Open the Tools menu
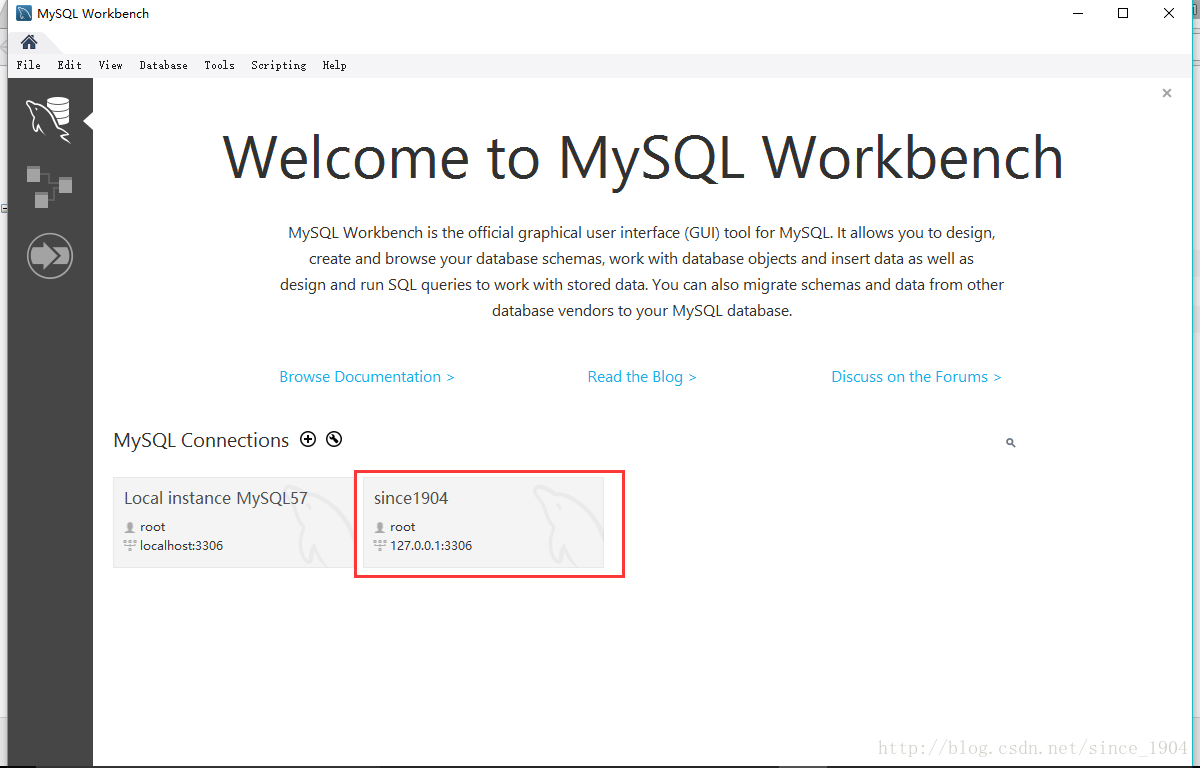 click(220, 65)
